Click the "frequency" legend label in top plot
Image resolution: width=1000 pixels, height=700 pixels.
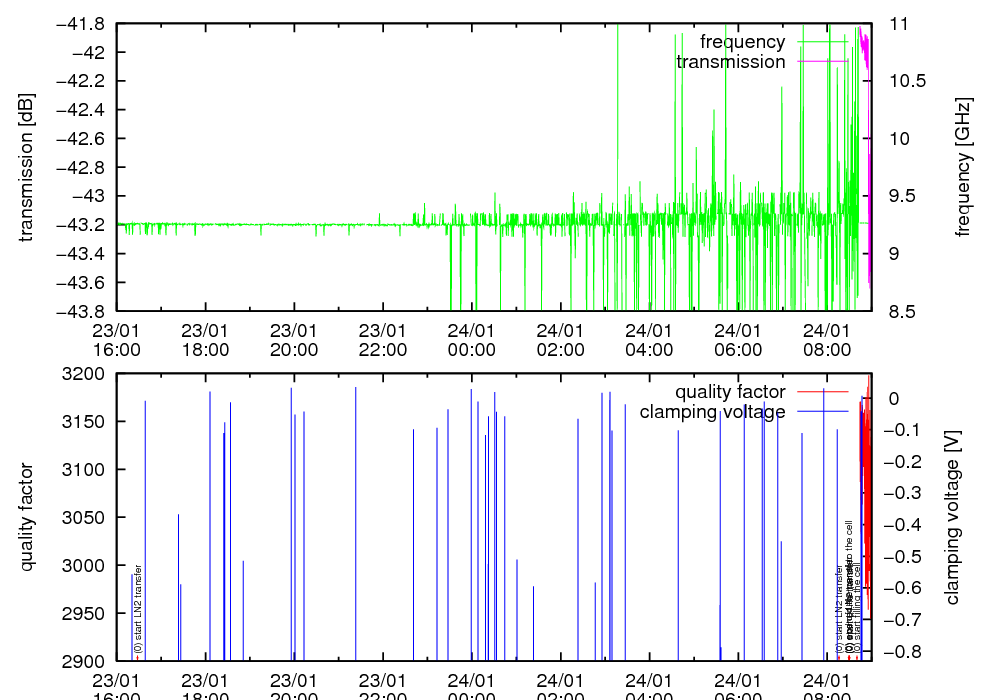742,42
